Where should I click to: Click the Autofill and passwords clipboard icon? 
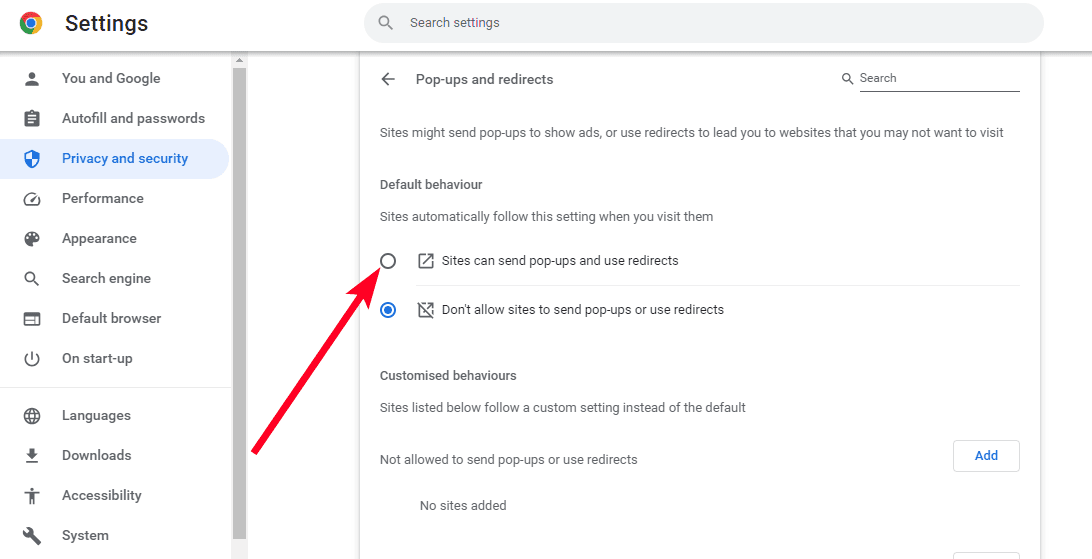click(x=32, y=119)
